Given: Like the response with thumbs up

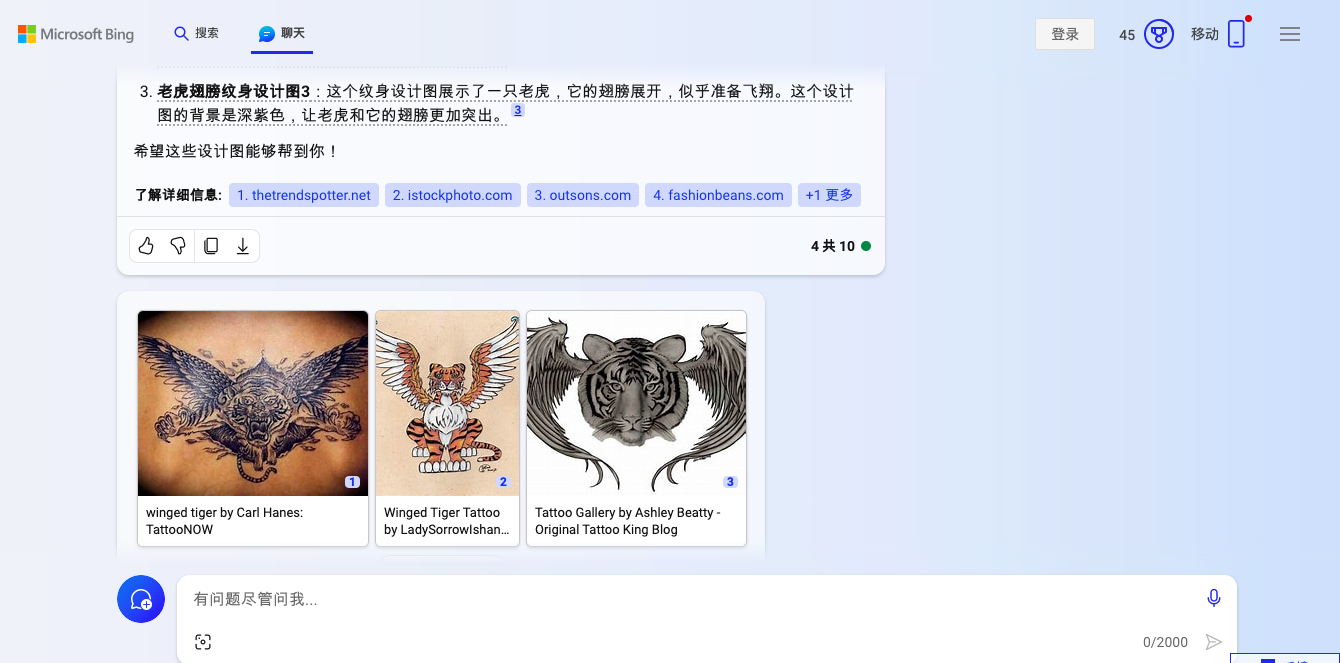Looking at the screenshot, I should click(146, 246).
